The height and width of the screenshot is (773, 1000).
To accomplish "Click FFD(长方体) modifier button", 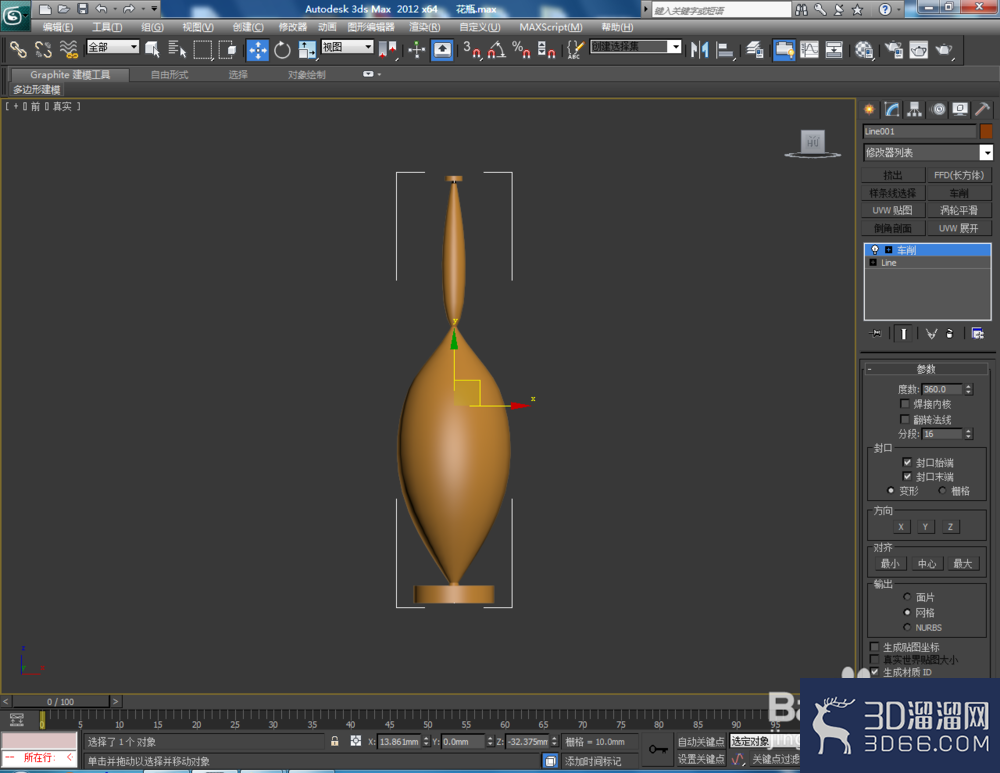I will coord(959,175).
